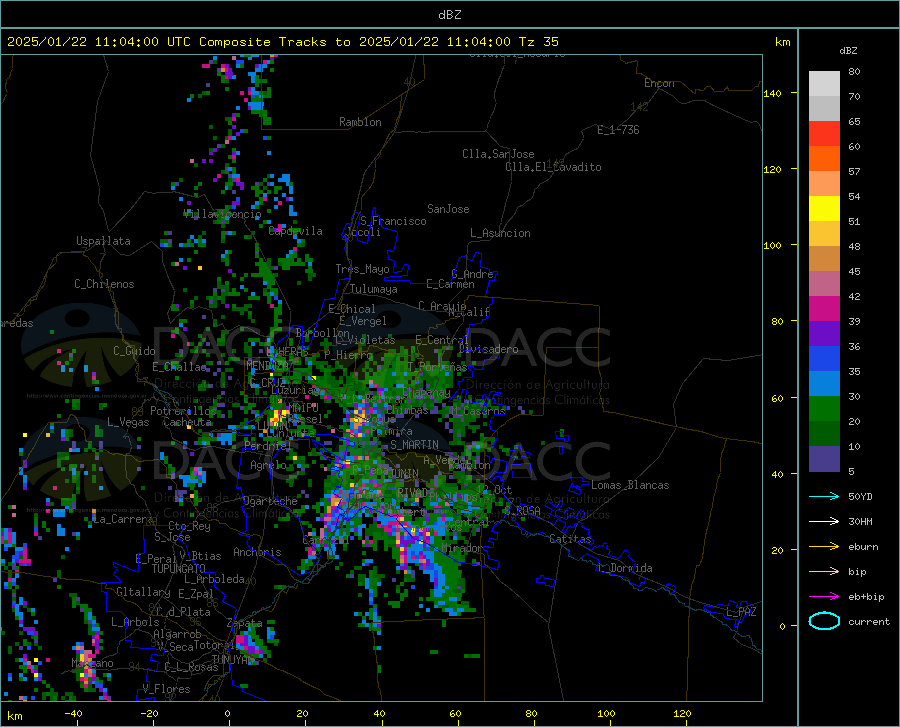Click the 'E_1-736' map label

(x=618, y=130)
